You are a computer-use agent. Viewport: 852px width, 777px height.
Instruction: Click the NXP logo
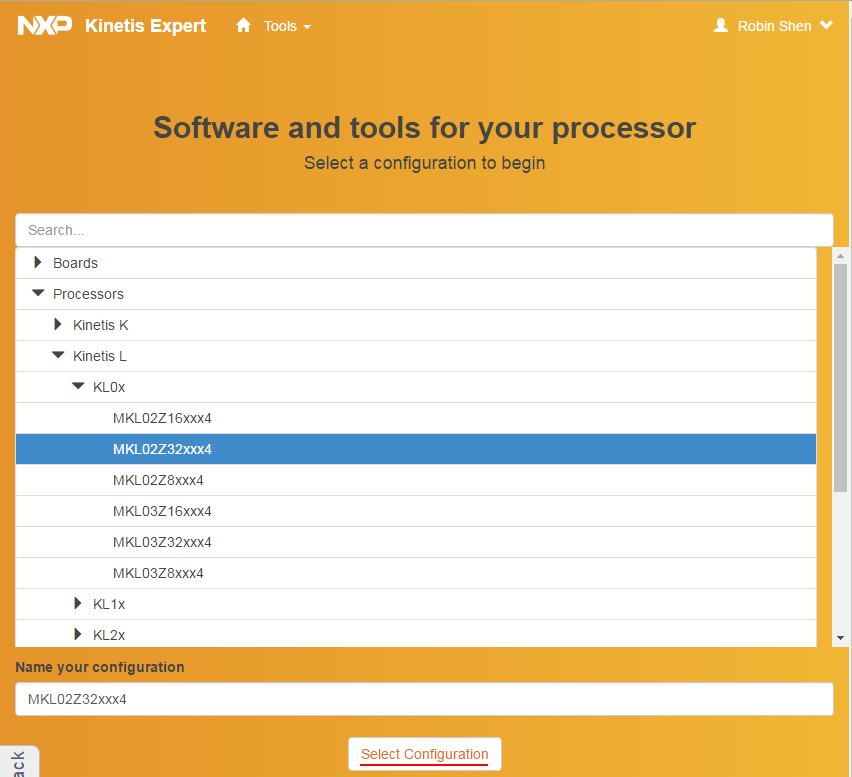click(45, 26)
